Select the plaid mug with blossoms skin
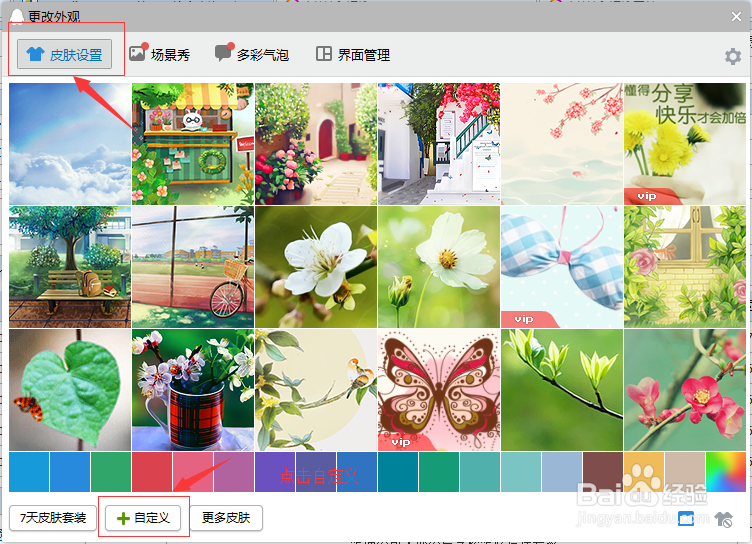Image resolution: width=752 pixels, height=544 pixels. pyautogui.click(x=193, y=390)
